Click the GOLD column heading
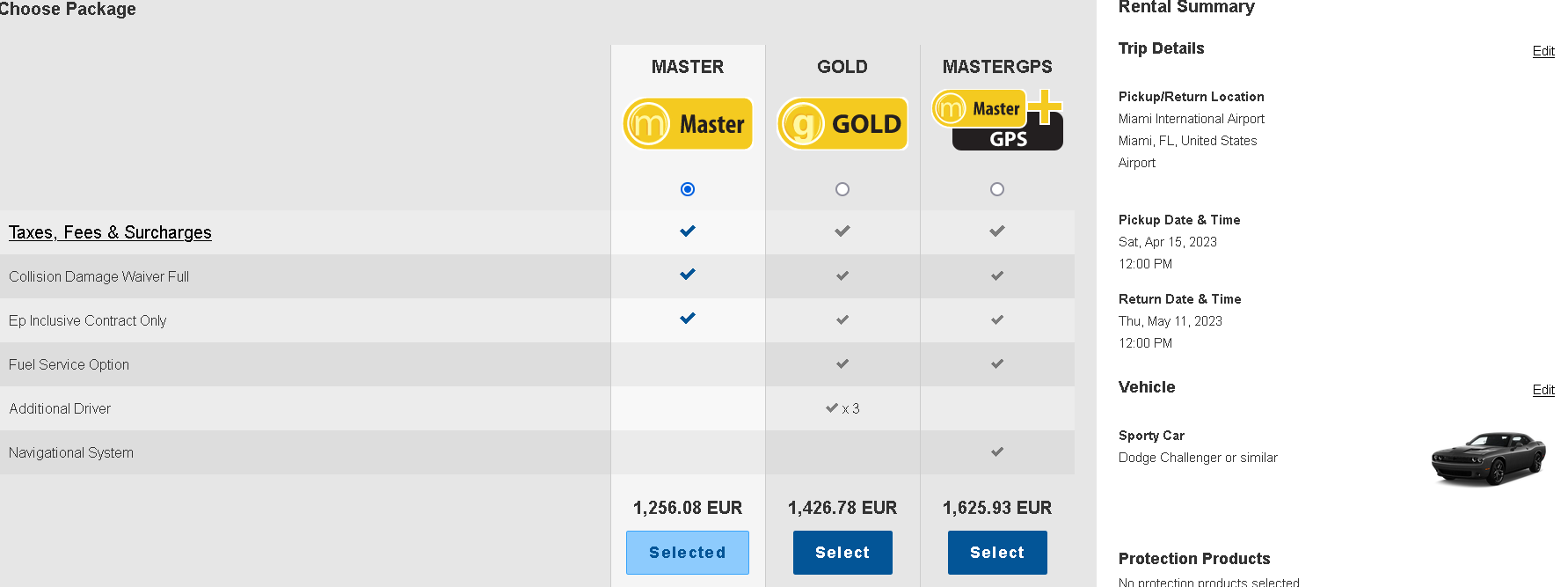The image size is (1568, 587). point(842,67)
